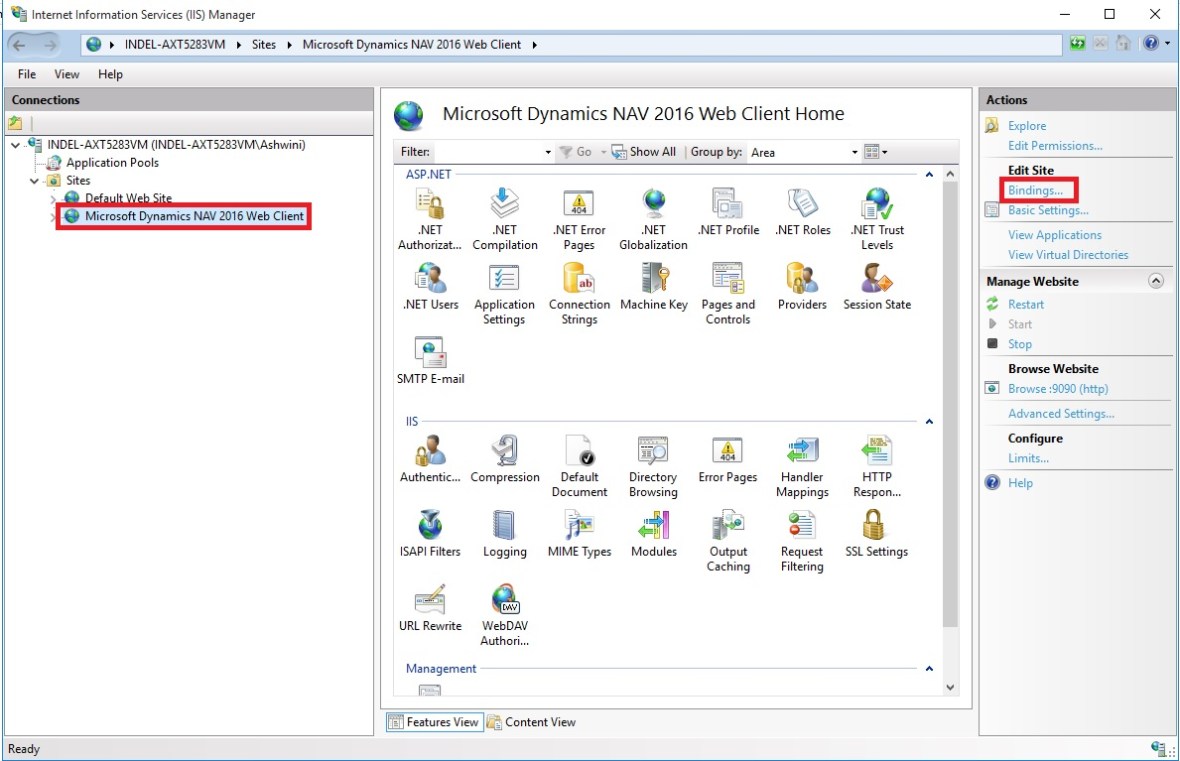Screen dimensions: 1180x761
Task: Collapse the Sites tree node
Action: pyautogui.click(x=35, y=181)
